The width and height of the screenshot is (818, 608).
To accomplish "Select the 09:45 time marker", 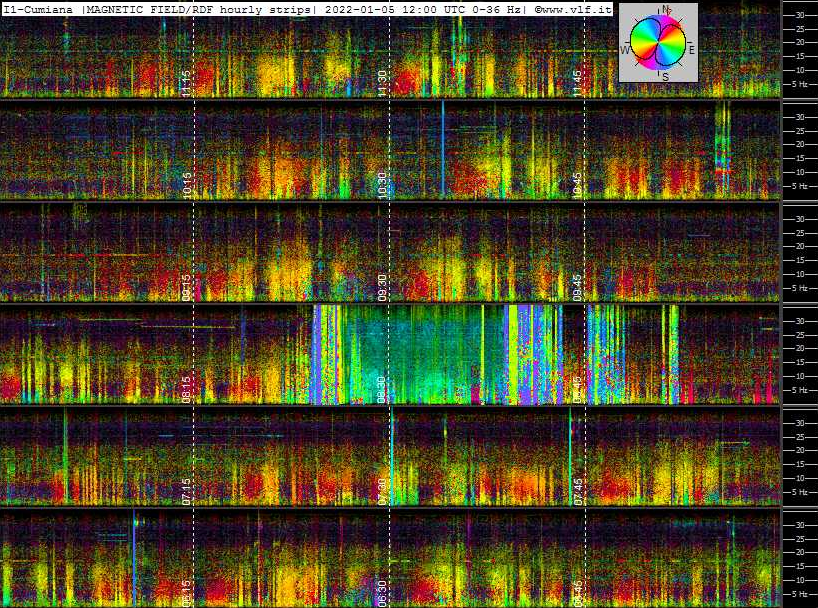I will pyautogui.click(x=578, y=288).
